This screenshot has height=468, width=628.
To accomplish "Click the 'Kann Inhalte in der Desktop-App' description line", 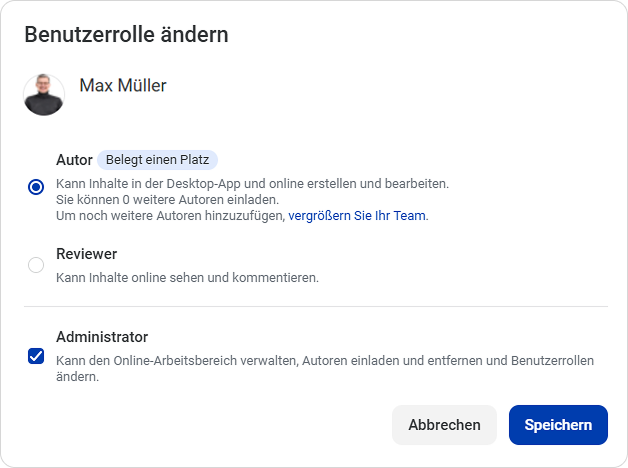I will (x=252, y=184).
